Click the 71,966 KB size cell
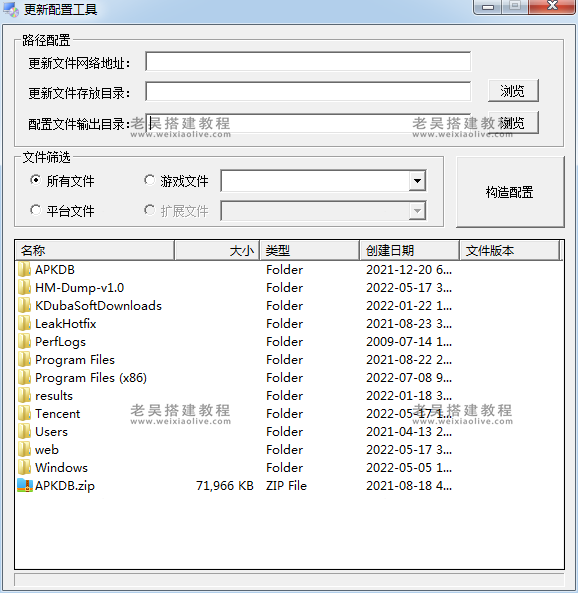578x593 pixels. pyautogui.click(x=225, y=486)
